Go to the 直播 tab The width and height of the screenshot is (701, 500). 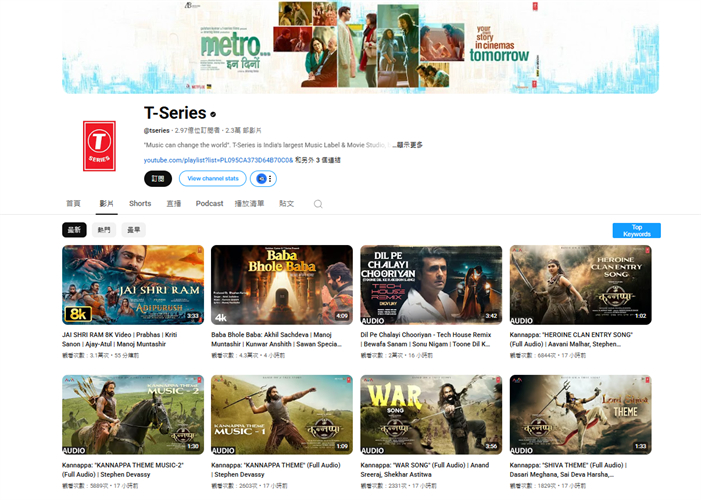(x=173, y=203)
